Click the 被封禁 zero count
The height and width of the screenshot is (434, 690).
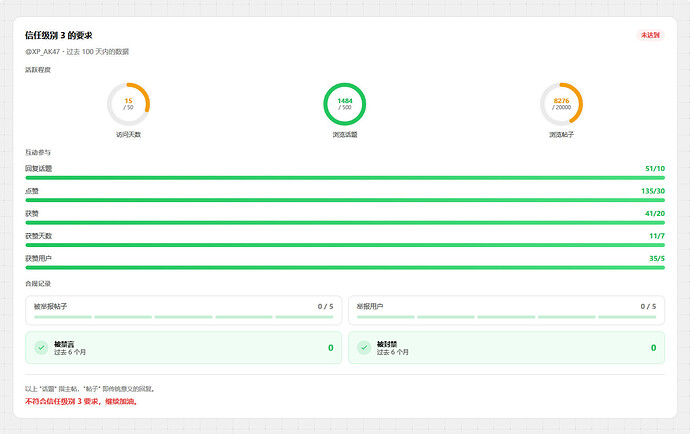tap(653, 348)
